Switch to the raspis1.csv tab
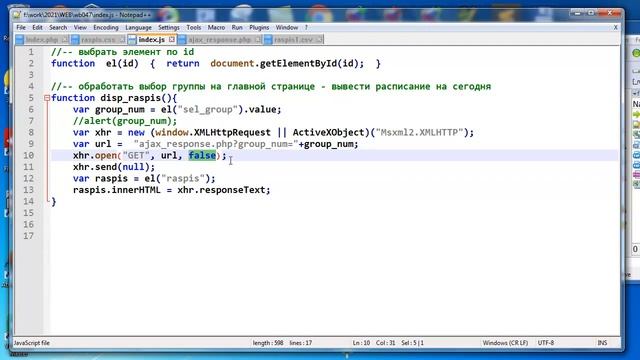640x360 pixels. (x=293, y=40)
